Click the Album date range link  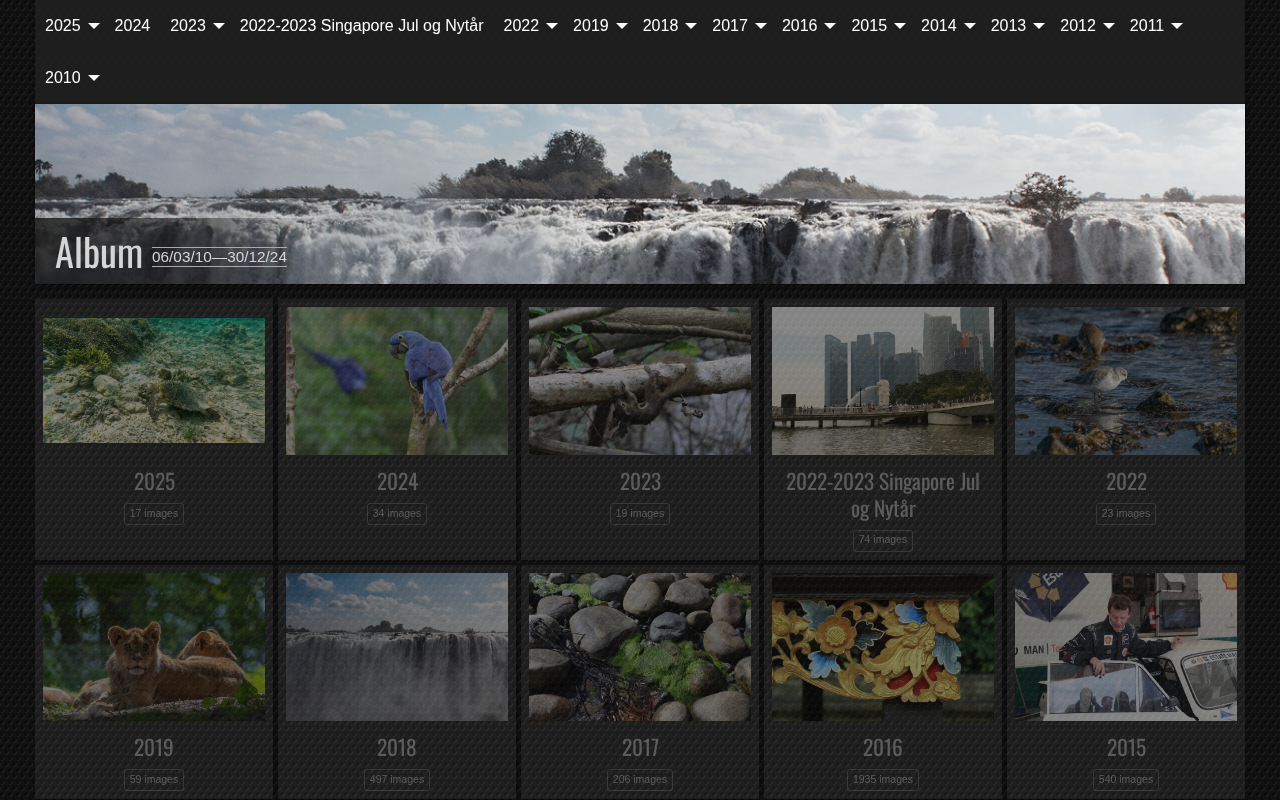pos(219,257)
